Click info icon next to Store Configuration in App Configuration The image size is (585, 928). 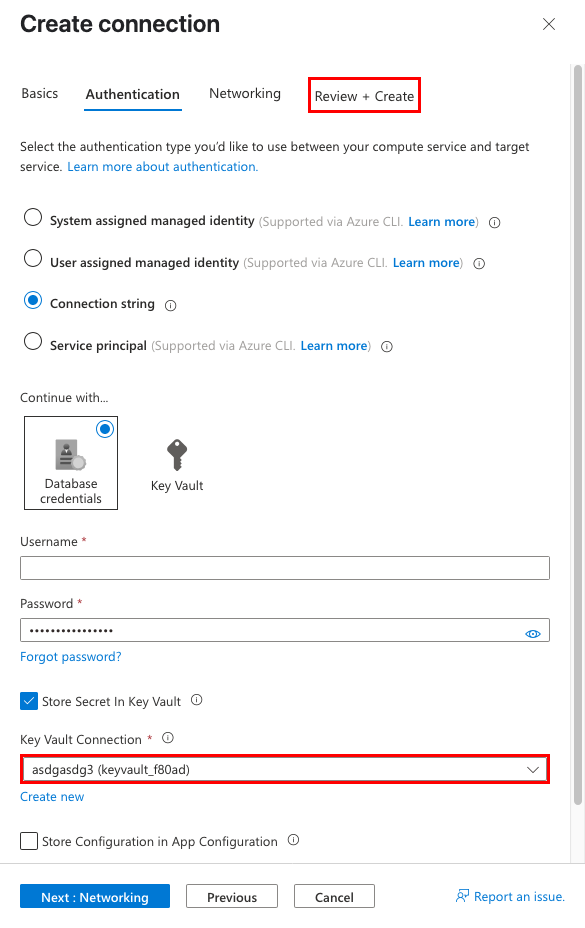point(292,841)
